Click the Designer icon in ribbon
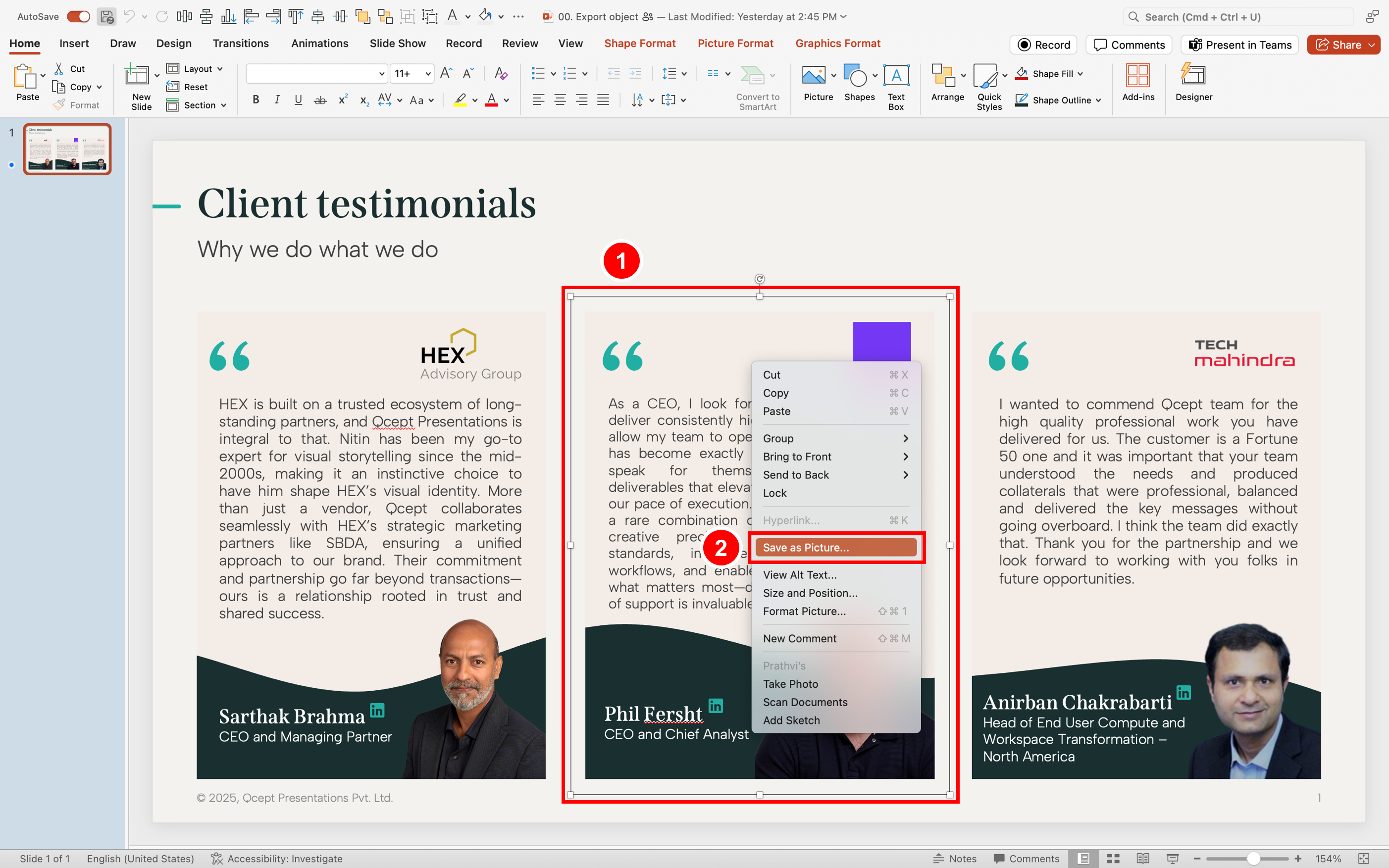 pos(1193,83)
